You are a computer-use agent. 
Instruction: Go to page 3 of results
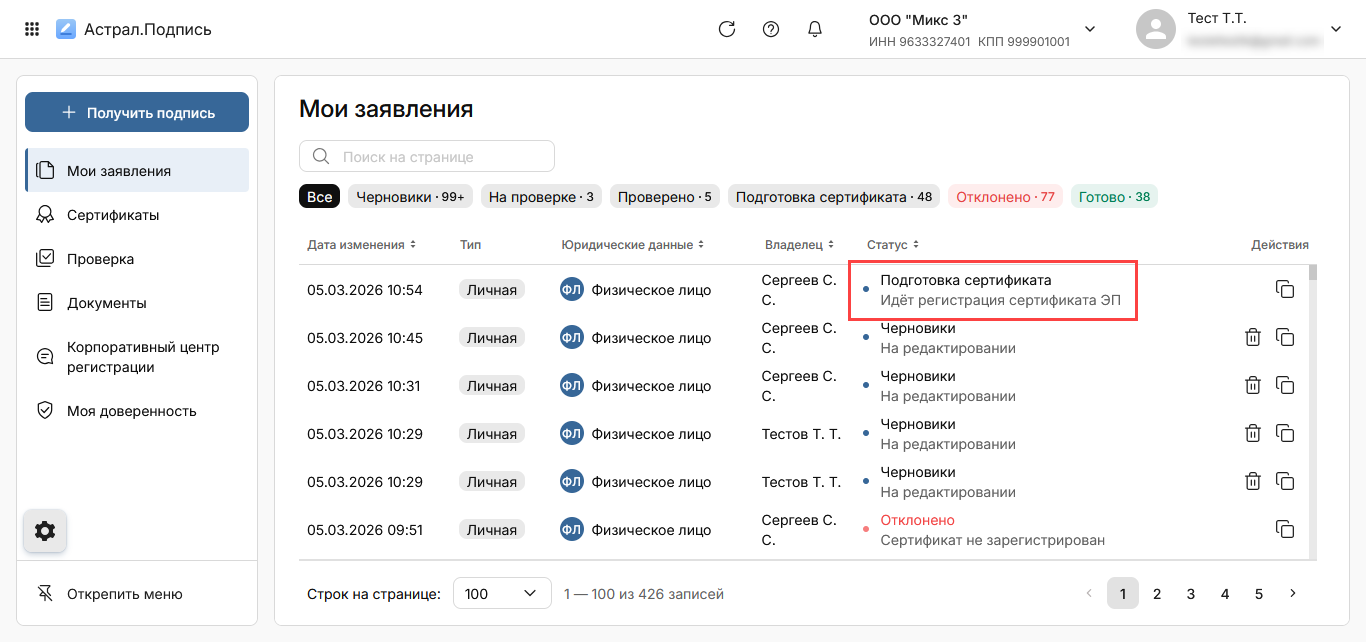(x=1191, y=594)
